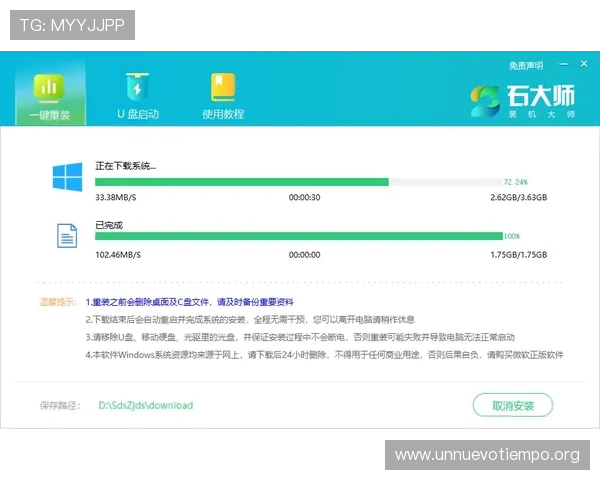Close the 石大师 window
600x480 pixels.
[x=584, y=64]
